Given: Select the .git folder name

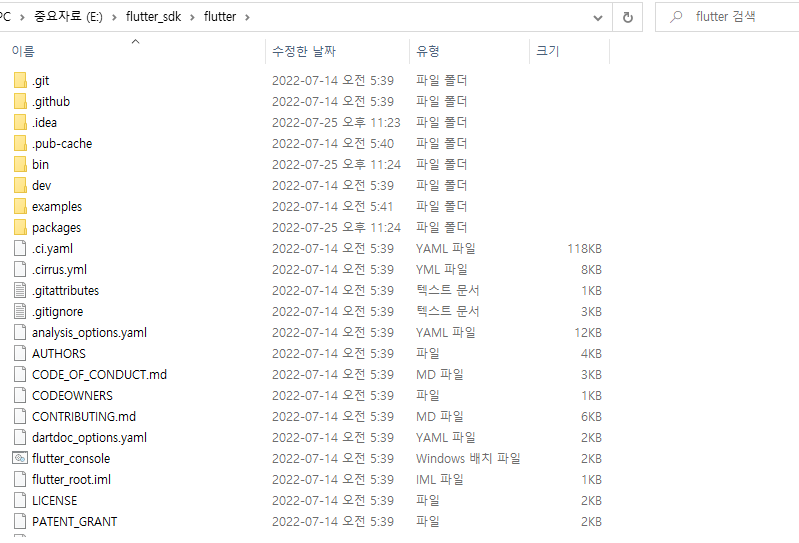Looking at the screenshot, I should click(41, 81).
